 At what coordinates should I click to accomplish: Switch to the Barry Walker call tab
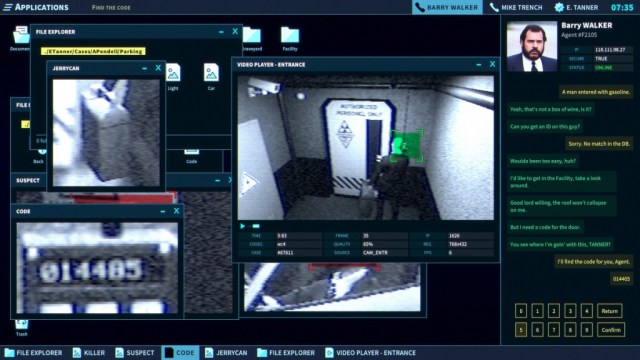tap(447, 7)
